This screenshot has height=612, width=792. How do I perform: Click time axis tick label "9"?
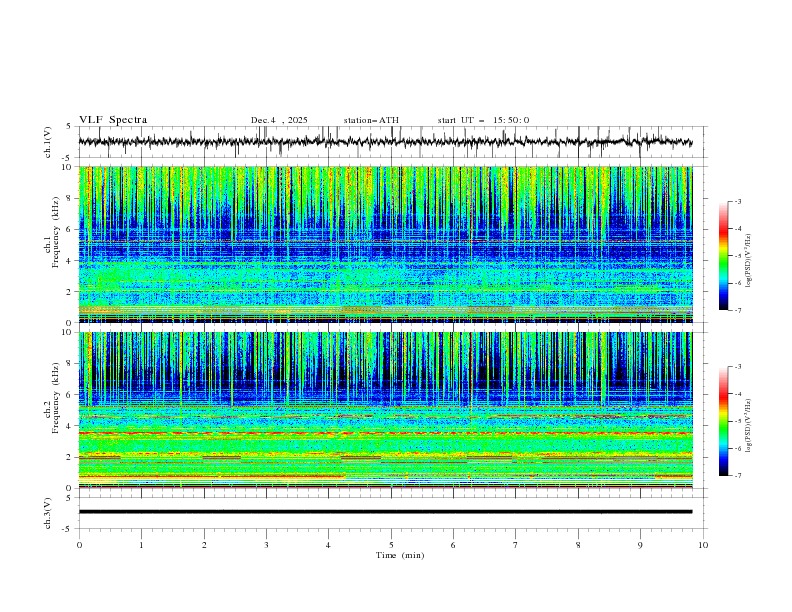pyautogui.click(x=640, y=545)
